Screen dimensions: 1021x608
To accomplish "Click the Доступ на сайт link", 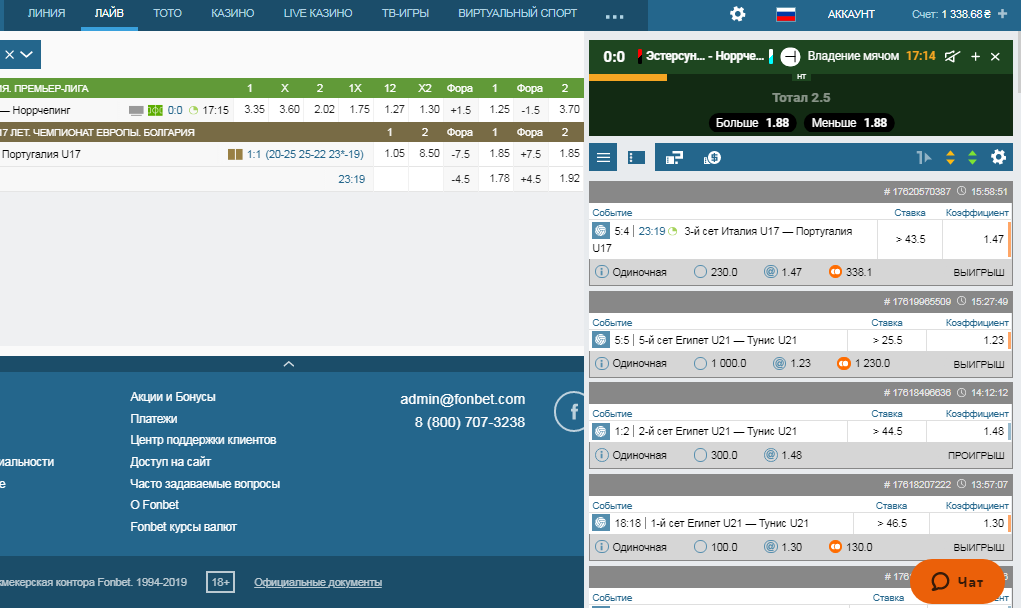I will click(x=171, y=462).
